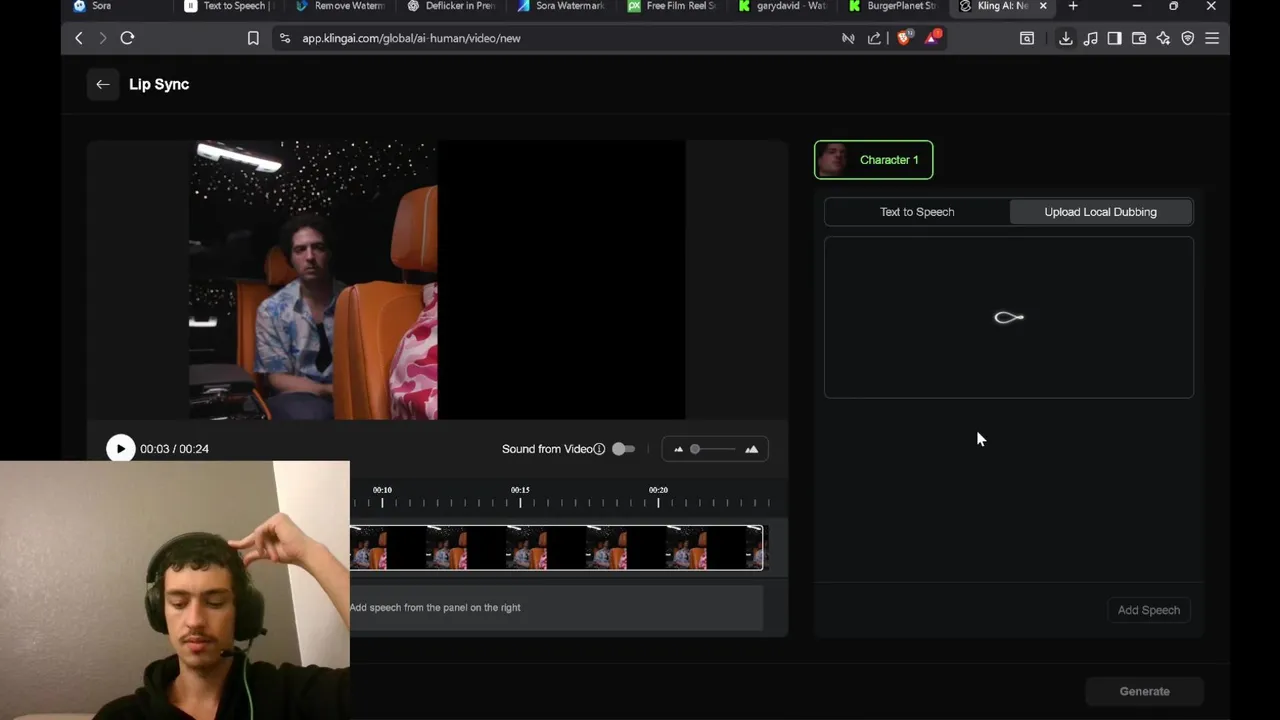Toggle the Sound from Video switch

tap(623, 449)
